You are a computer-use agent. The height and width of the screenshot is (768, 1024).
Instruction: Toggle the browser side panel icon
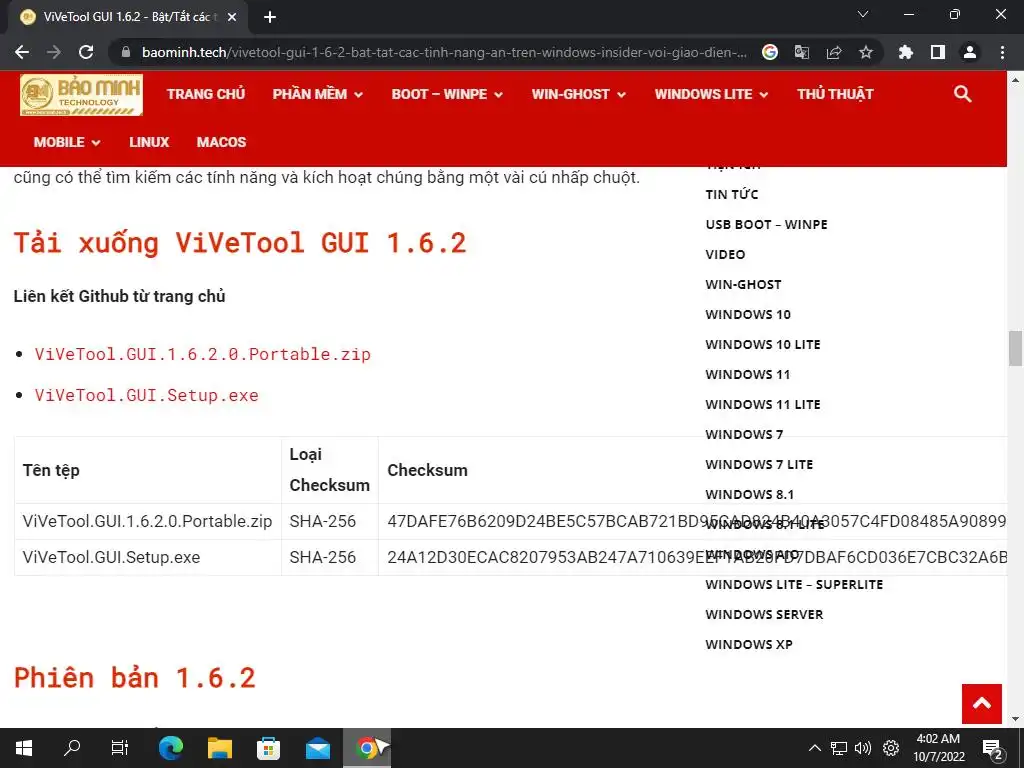(x=938, y=52)
